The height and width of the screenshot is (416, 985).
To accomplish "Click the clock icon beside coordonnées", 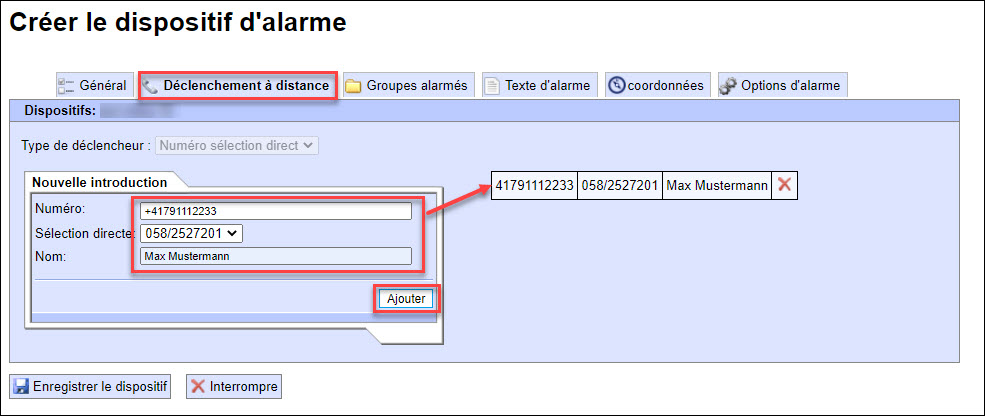I will pyautogui.click(x=616, y=86).
